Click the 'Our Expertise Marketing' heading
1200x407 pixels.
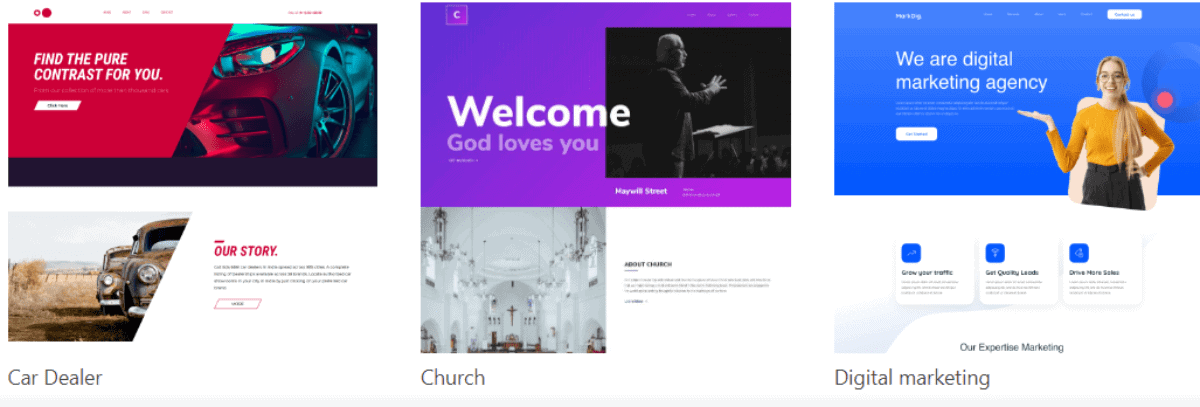click(x=1011, y=347)
